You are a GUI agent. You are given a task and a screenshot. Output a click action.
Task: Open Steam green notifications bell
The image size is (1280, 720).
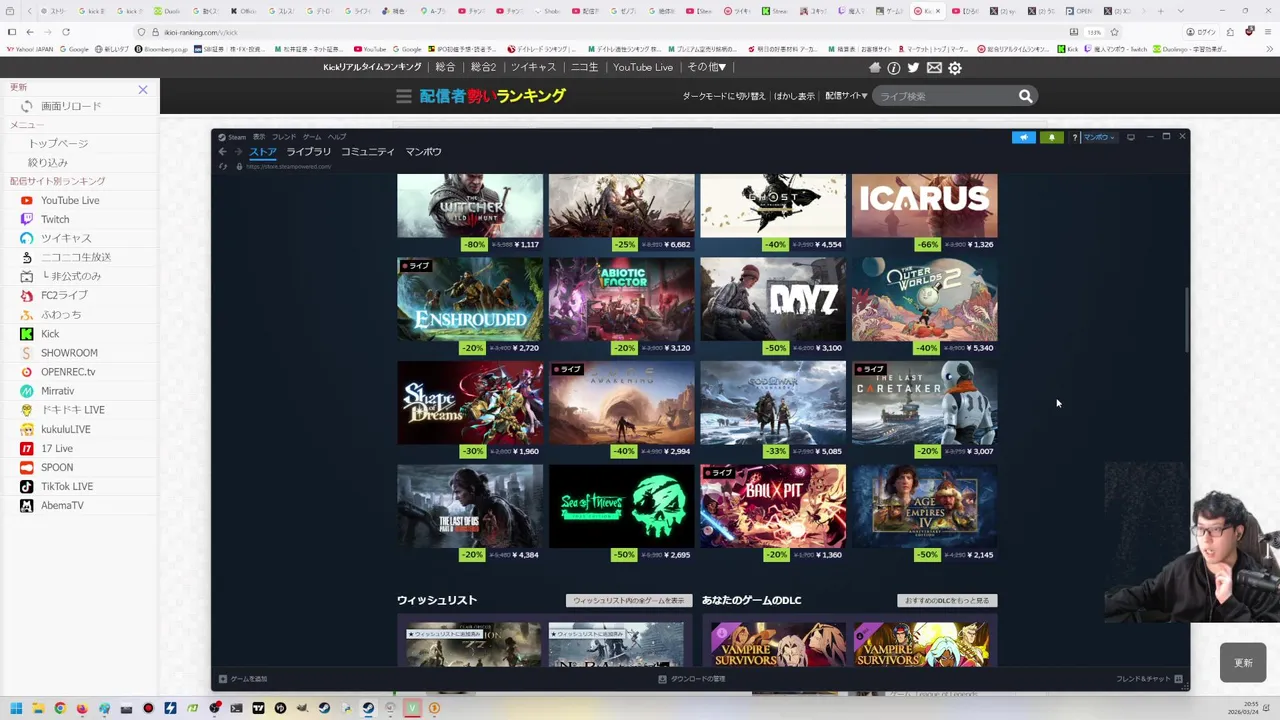coord(1051,137)
